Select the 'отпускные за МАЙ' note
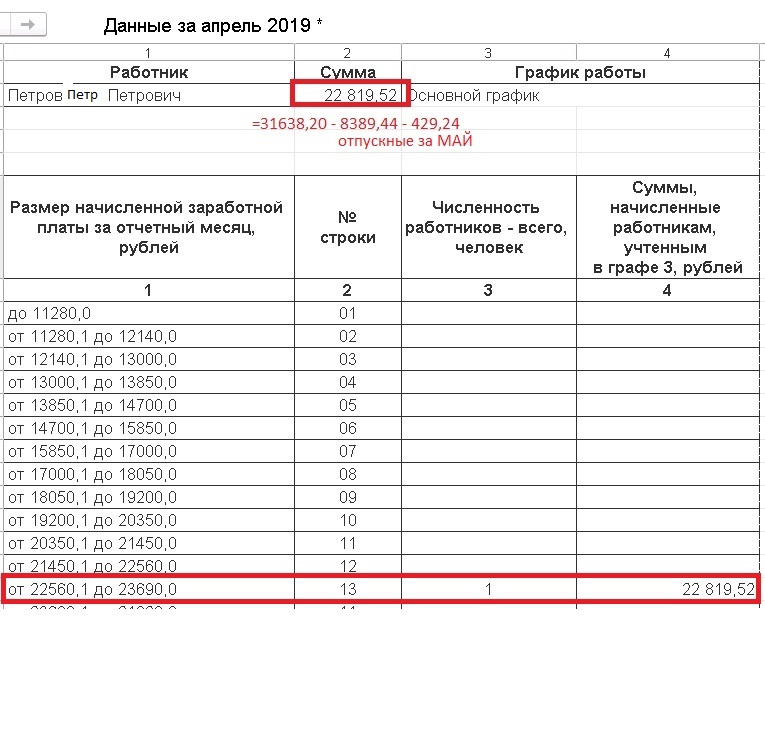The image size is (765, 740). click(405, 141)
